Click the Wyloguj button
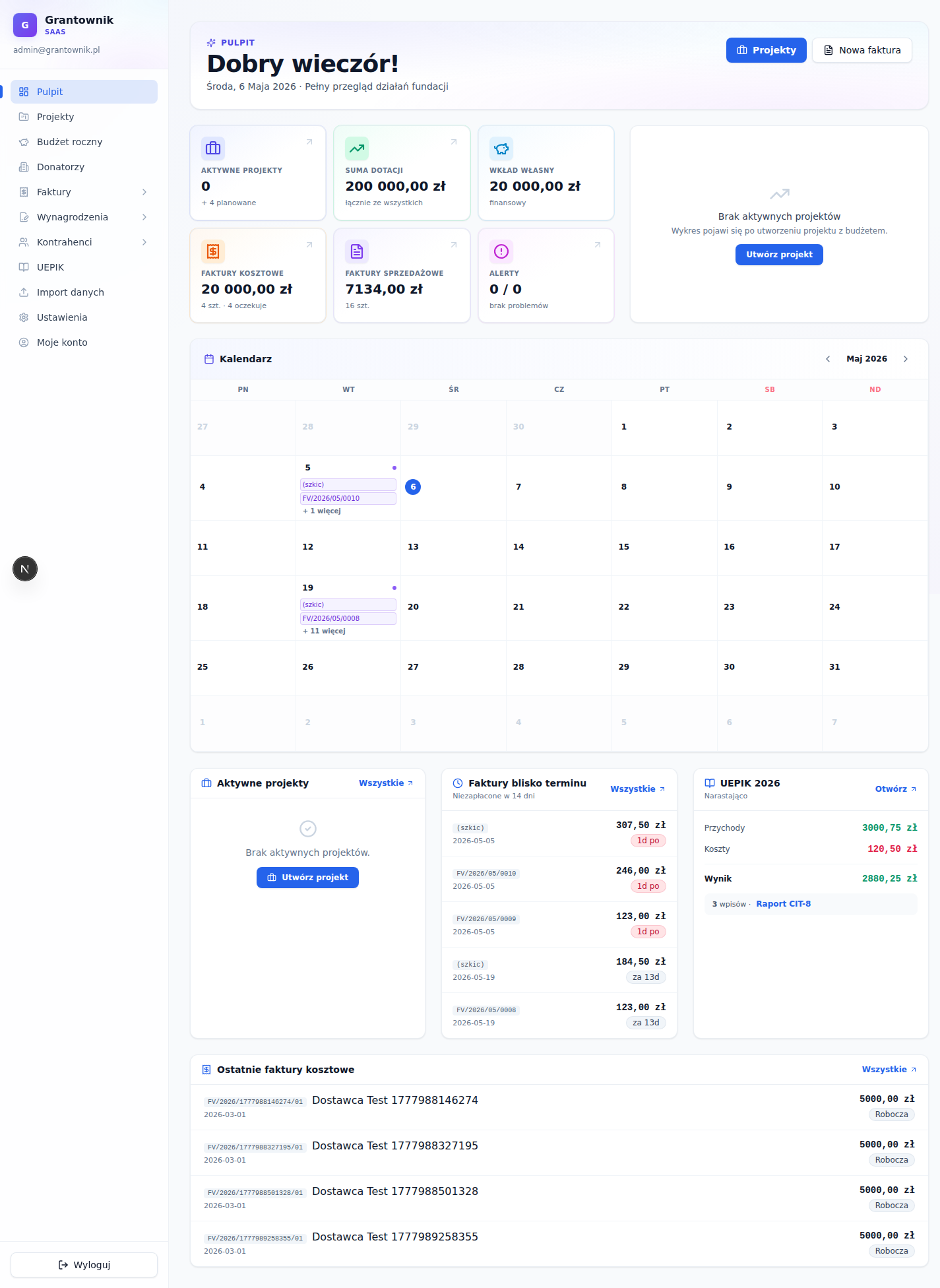The width and height of the screenshot is (940, 1288). [84, 1265]
